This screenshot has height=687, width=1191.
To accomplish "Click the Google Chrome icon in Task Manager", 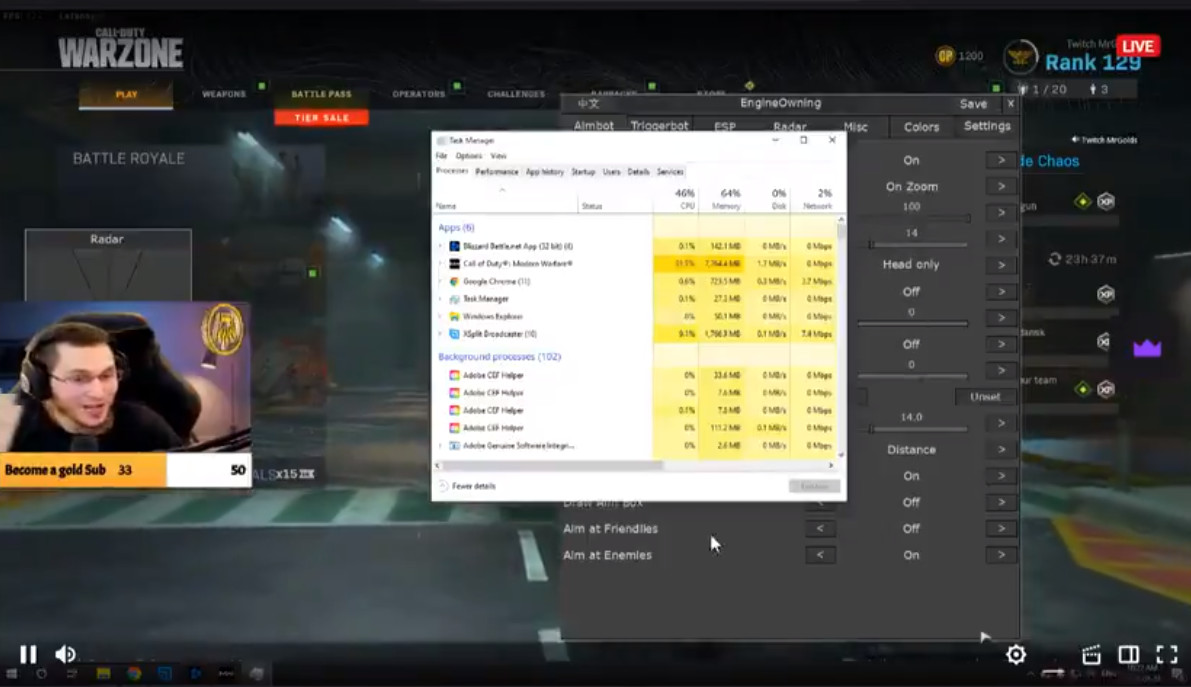I will coord(454,281).
